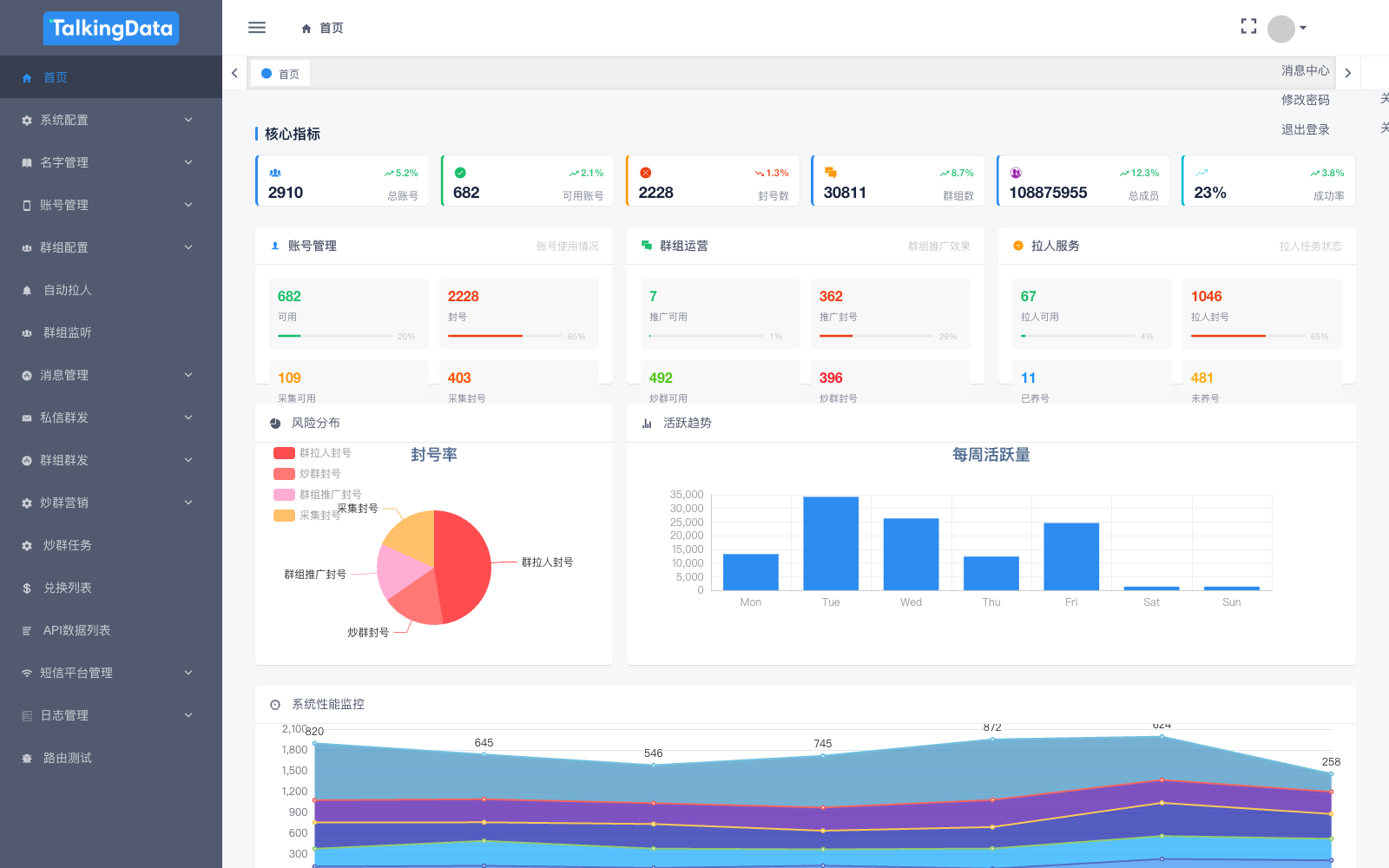
Task: Click the API数据列表 list icon
Action: (x=27, y=631)
